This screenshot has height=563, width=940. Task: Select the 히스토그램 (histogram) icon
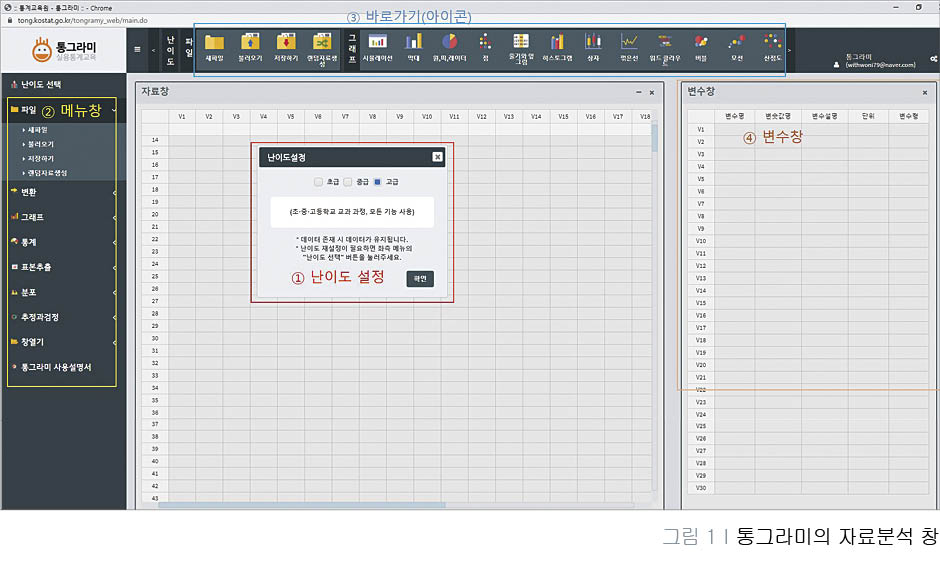pos(558,42)
